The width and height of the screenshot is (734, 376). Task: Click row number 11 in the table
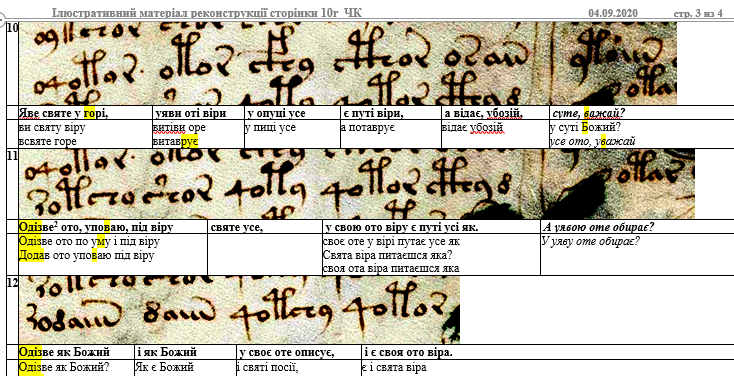pos(12,154)
